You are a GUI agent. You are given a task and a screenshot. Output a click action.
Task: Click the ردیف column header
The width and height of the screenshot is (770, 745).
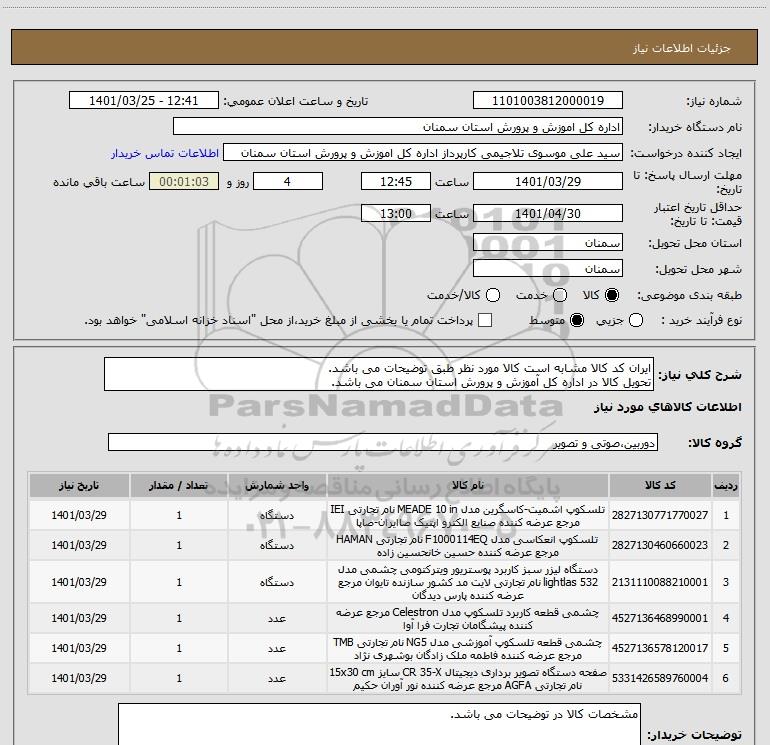[726, 485]
